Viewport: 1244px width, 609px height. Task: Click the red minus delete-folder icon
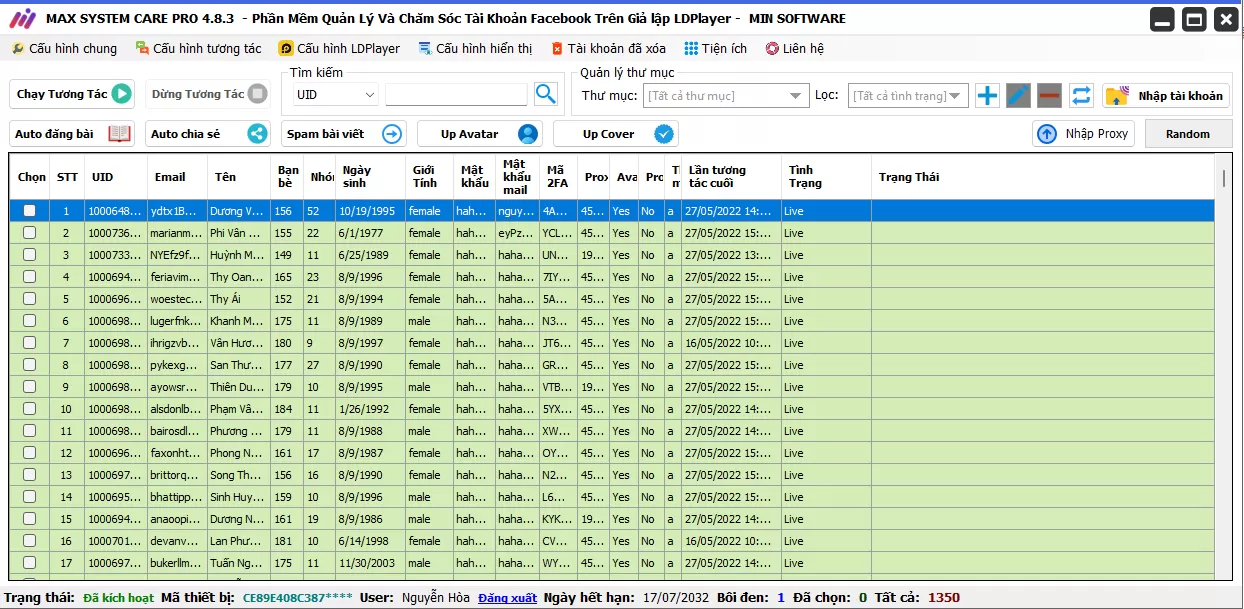click(1049, 96)
